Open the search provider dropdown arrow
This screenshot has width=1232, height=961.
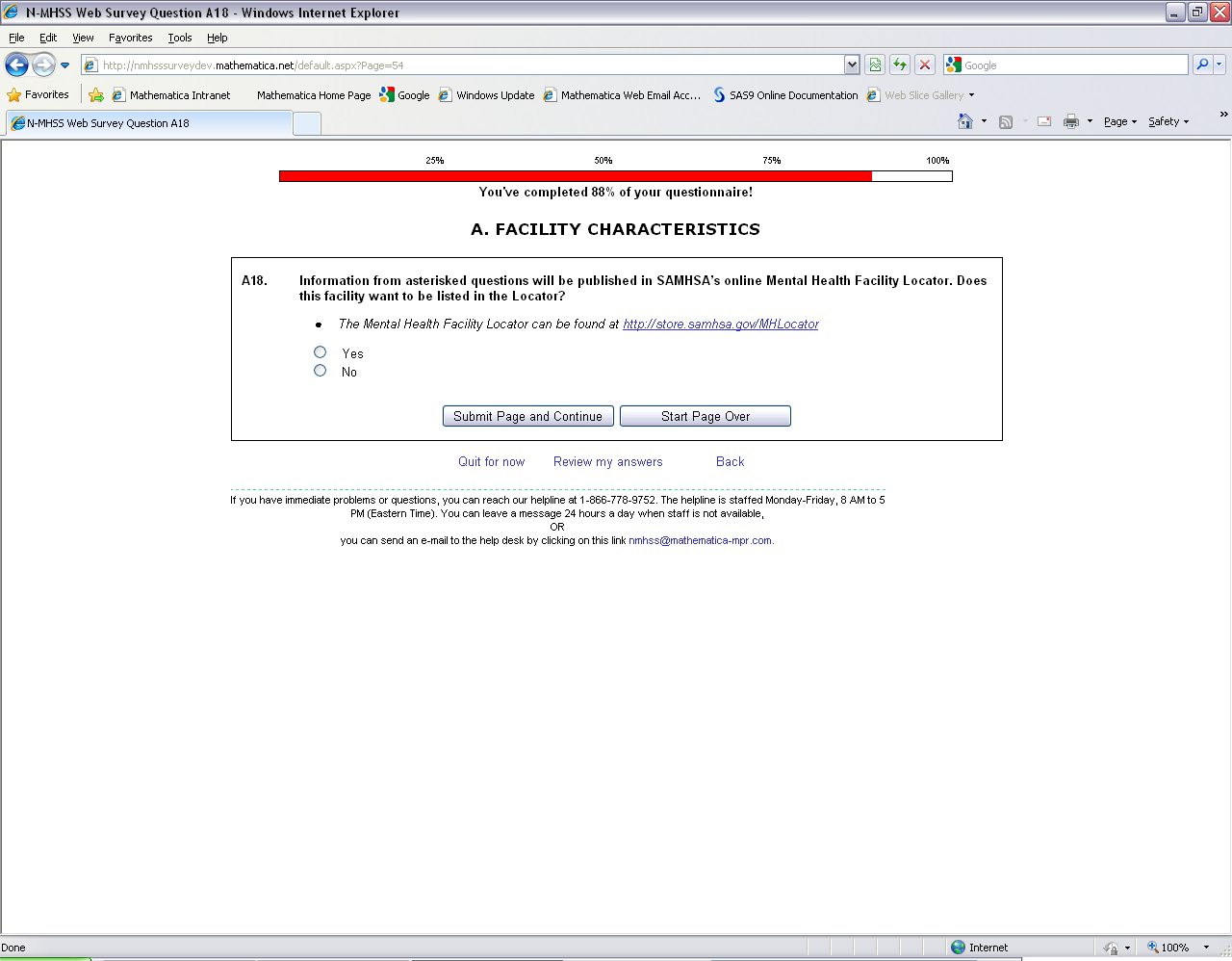click(1219, 65)
